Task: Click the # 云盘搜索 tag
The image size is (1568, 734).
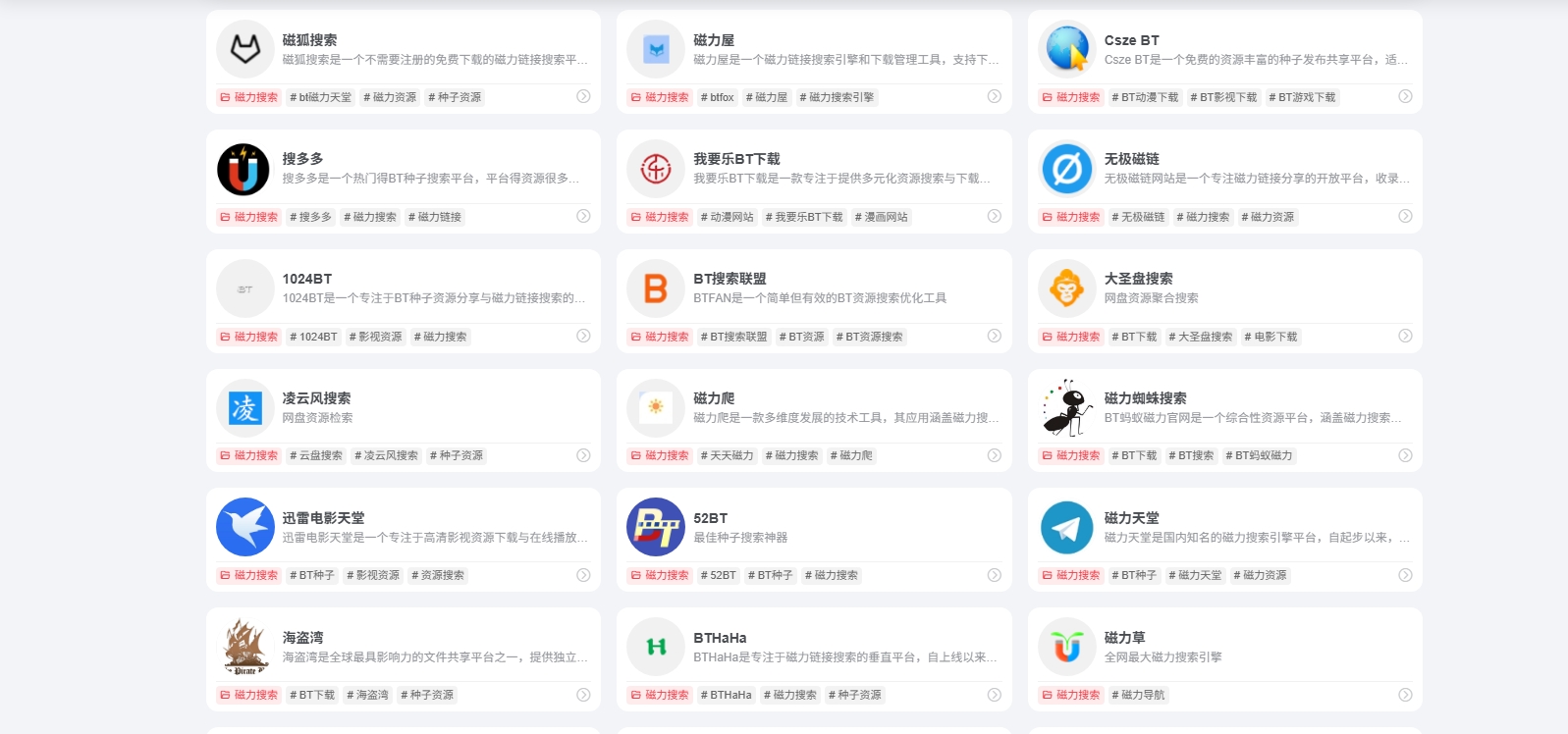Action: click(316, 455)
